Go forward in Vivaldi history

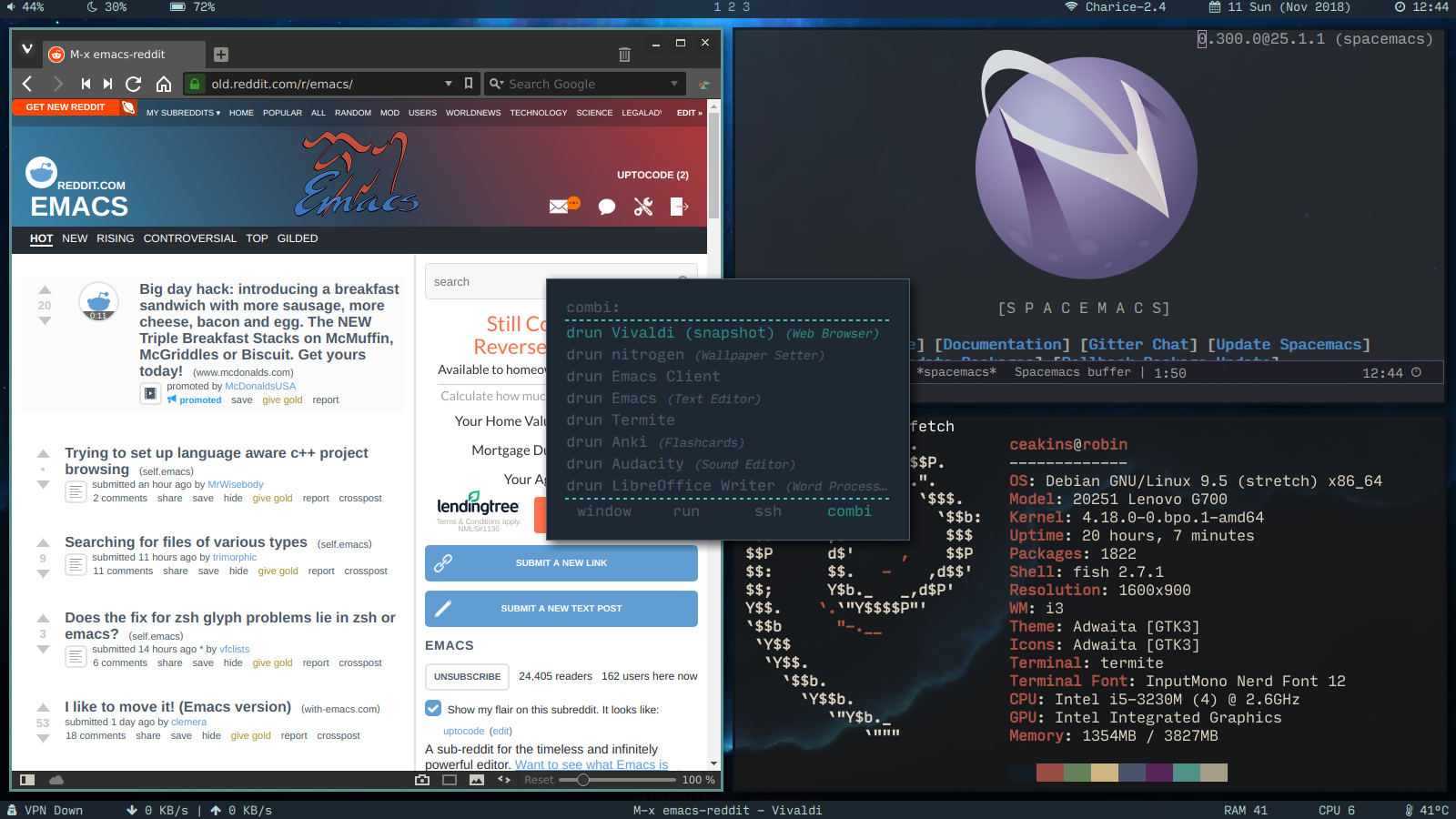coord(57,84)
